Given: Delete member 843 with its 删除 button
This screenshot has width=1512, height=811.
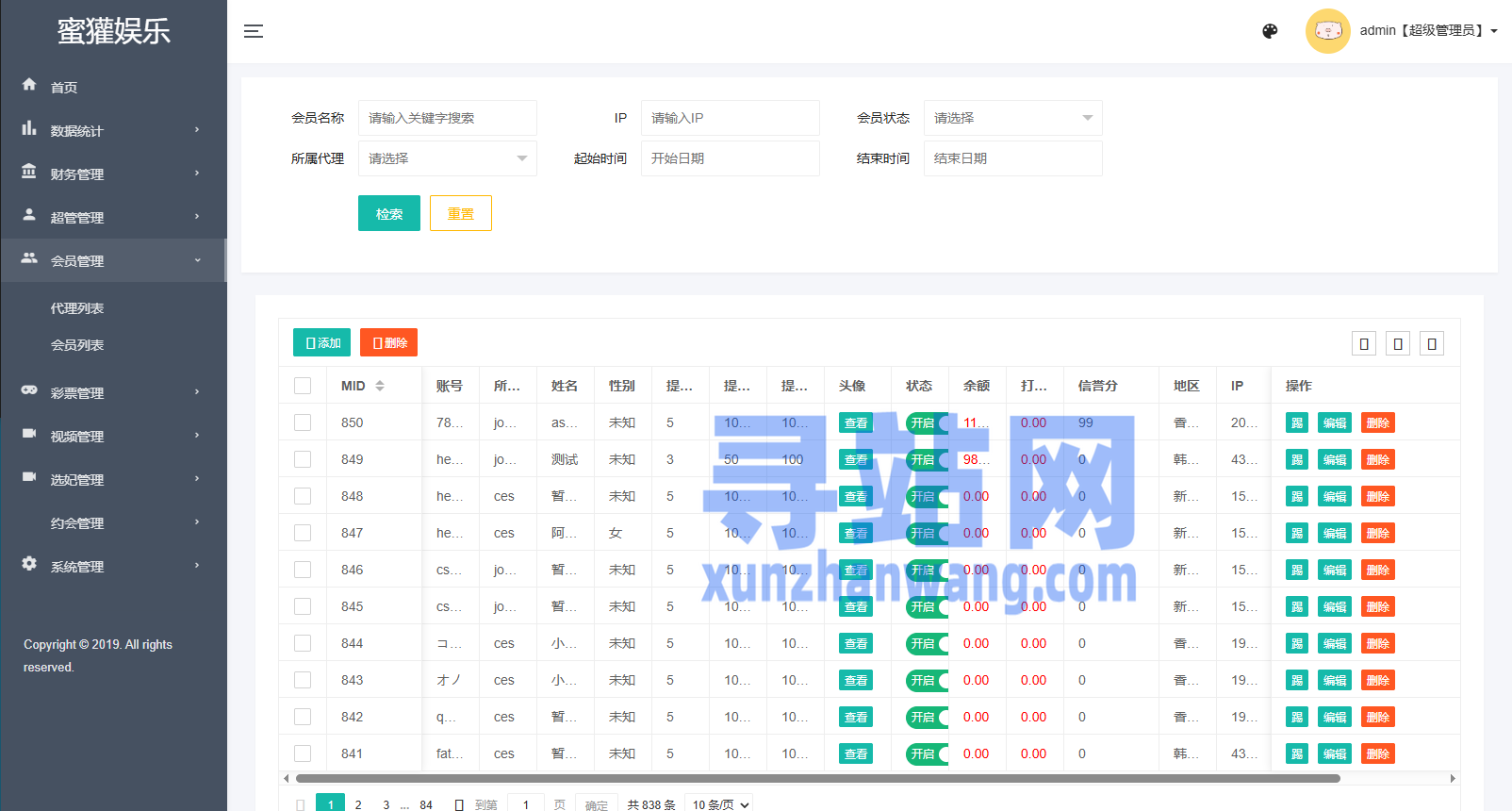Looking at the screenshot, I should [x=1378, y=680].
